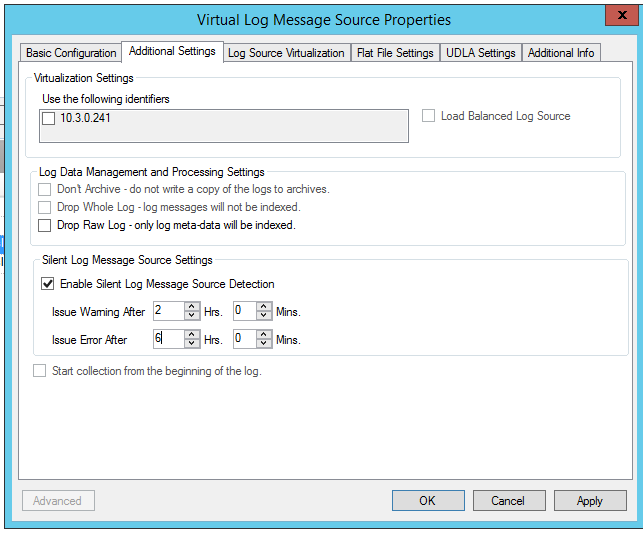Increase Issue Error After hours spinner
Screen dimensions: 643x533
(x=192, y=335)
